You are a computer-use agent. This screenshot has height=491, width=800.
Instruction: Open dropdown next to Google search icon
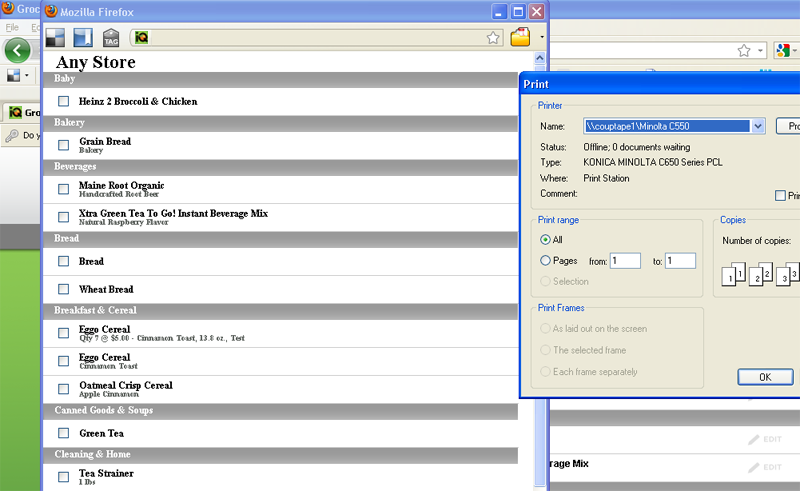click(x=795, y=51)
